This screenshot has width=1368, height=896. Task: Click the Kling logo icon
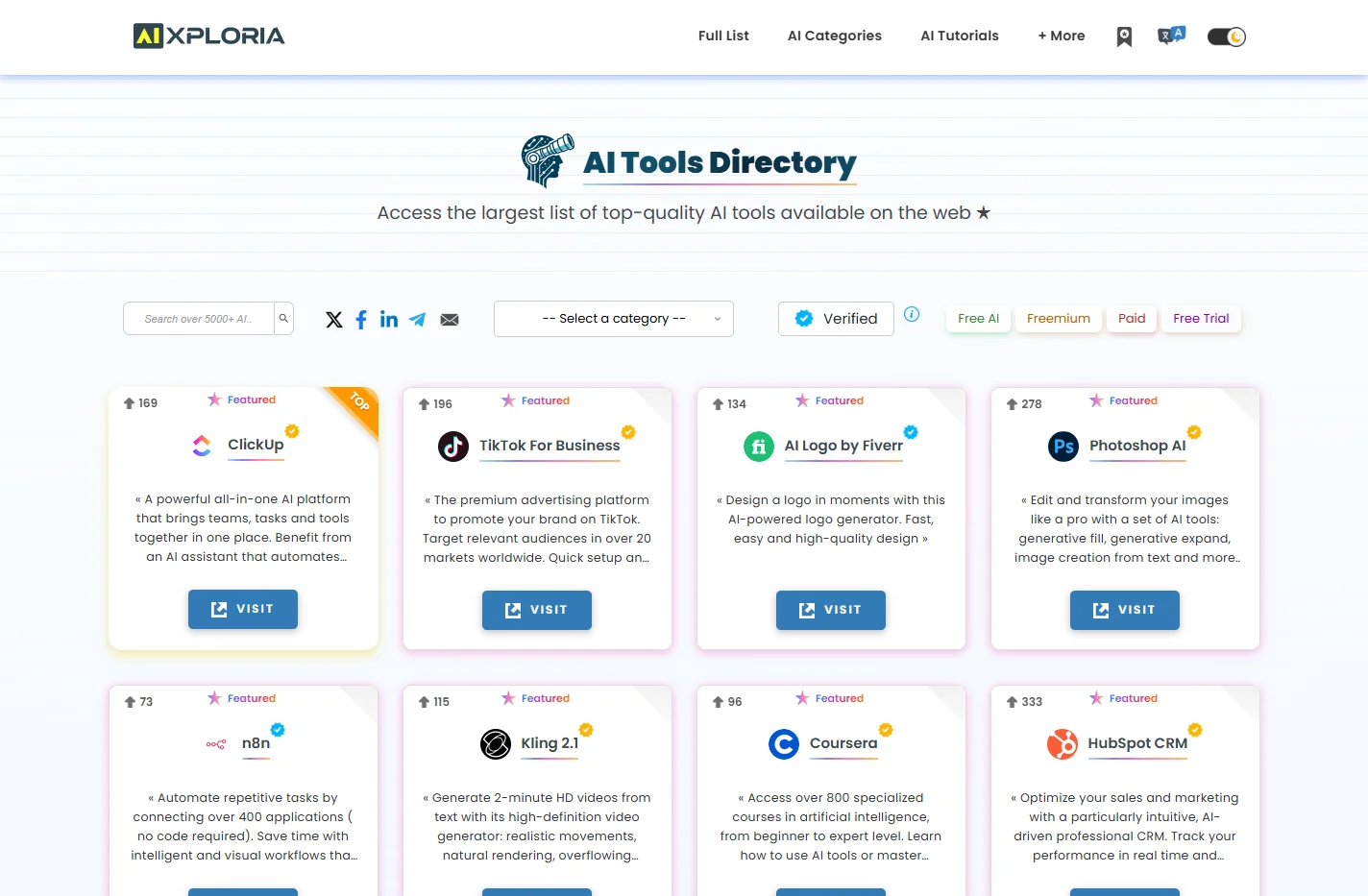(496, 744)
